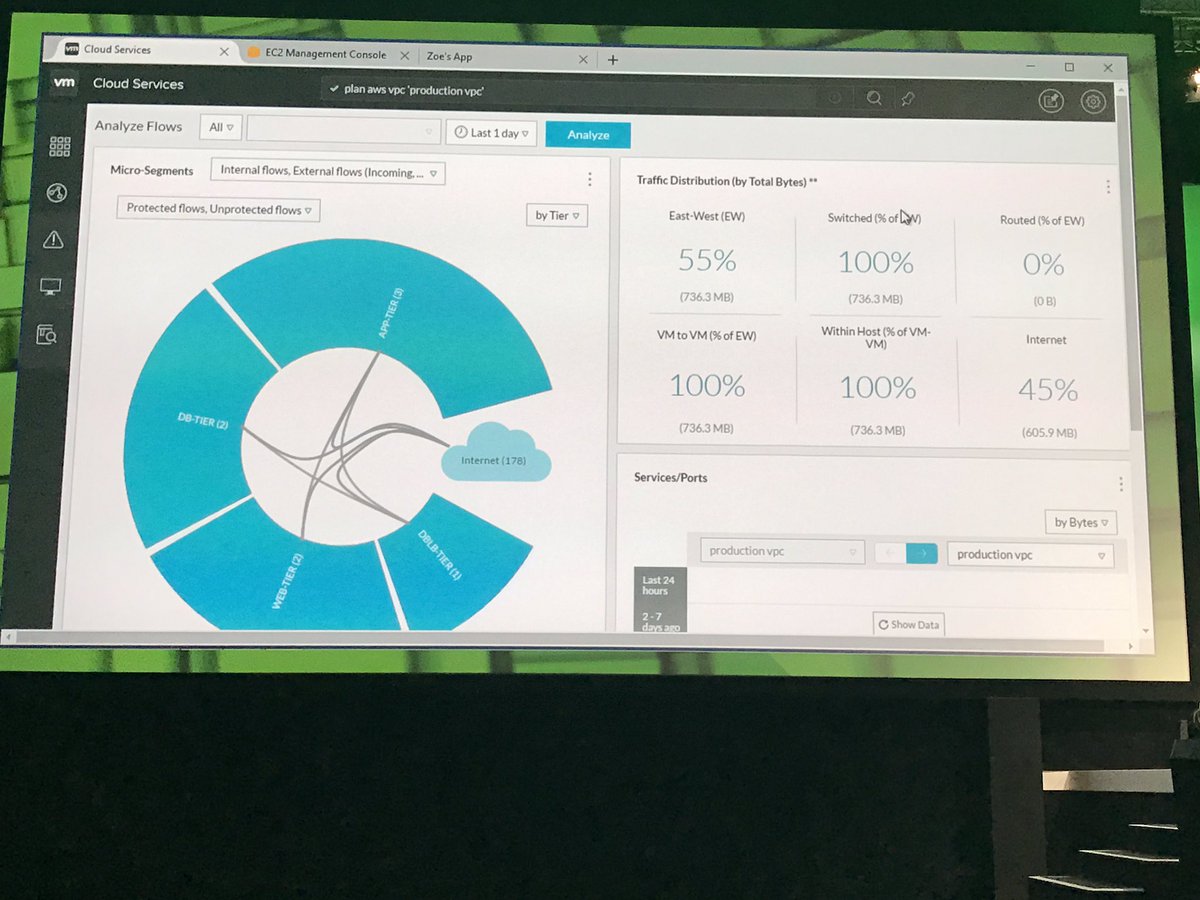Open the All scope dropdown

point(221,128)
